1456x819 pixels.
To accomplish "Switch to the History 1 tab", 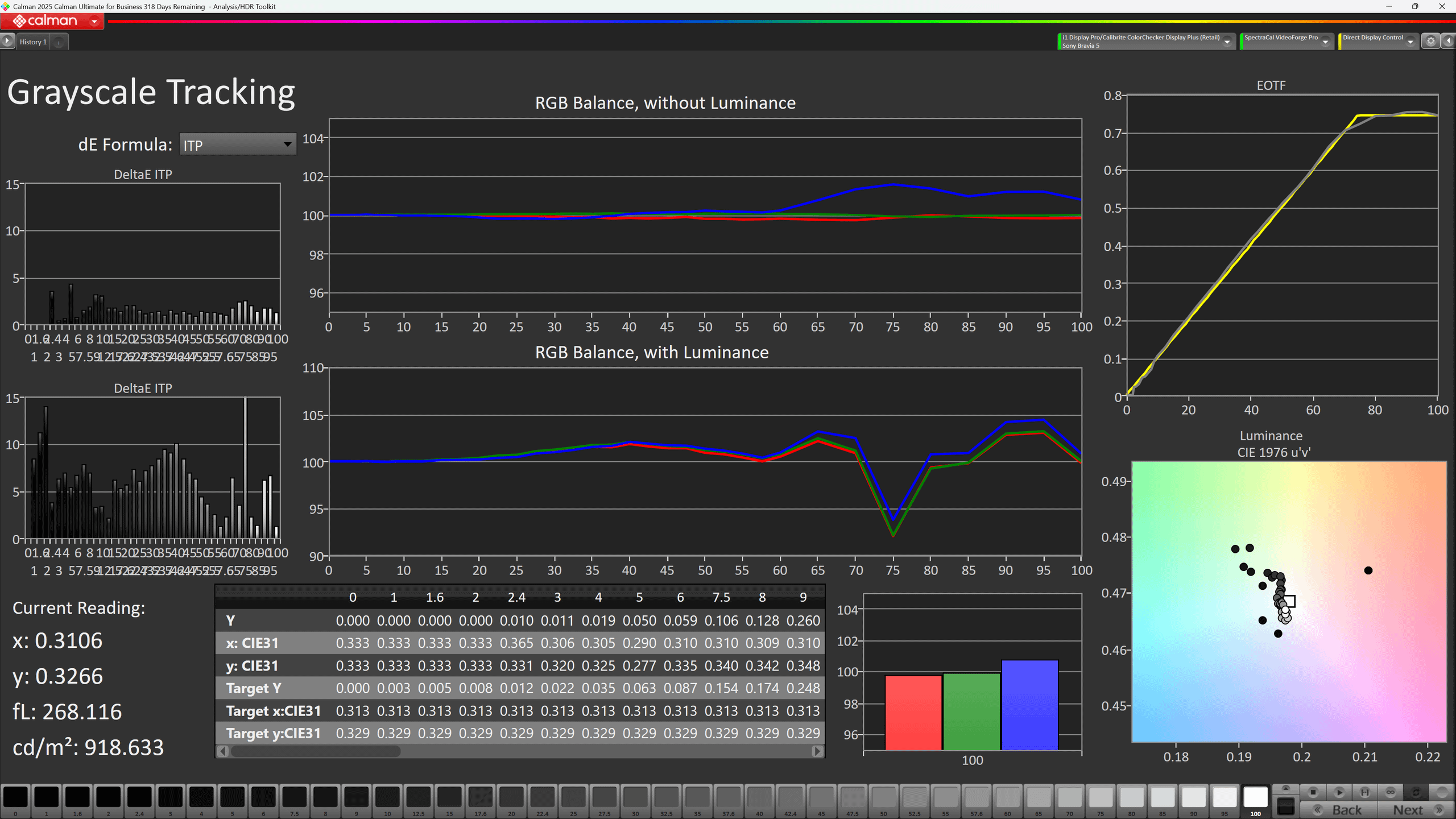I will [x=33, y=42].
